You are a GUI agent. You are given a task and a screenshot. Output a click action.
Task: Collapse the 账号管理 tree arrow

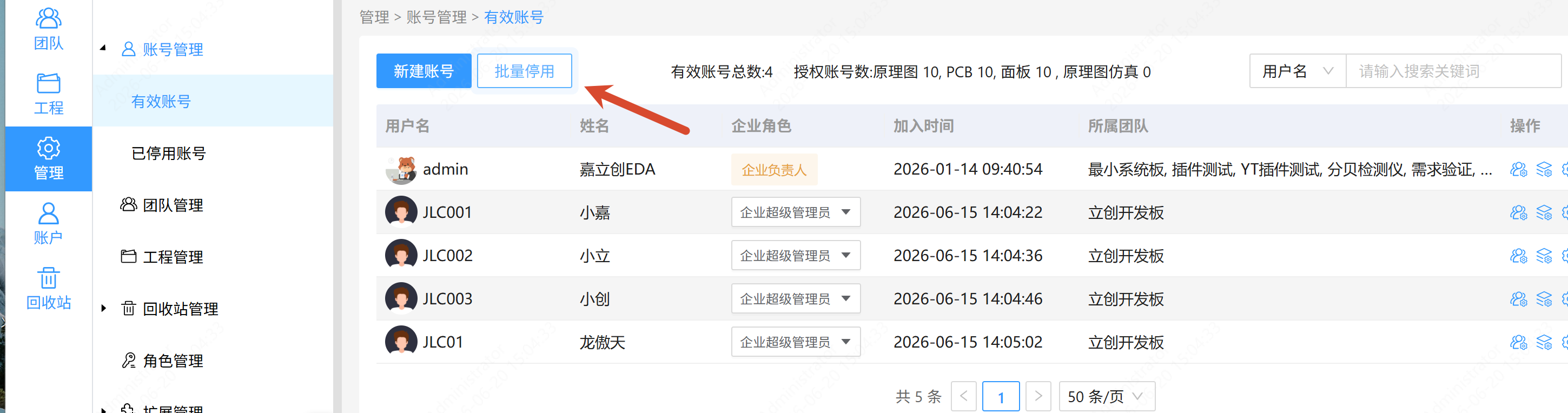(103, 48)
